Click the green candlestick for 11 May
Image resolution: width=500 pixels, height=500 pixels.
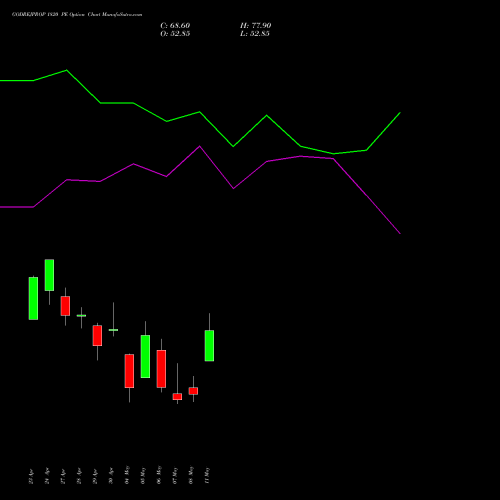click(x=209, y=346)
